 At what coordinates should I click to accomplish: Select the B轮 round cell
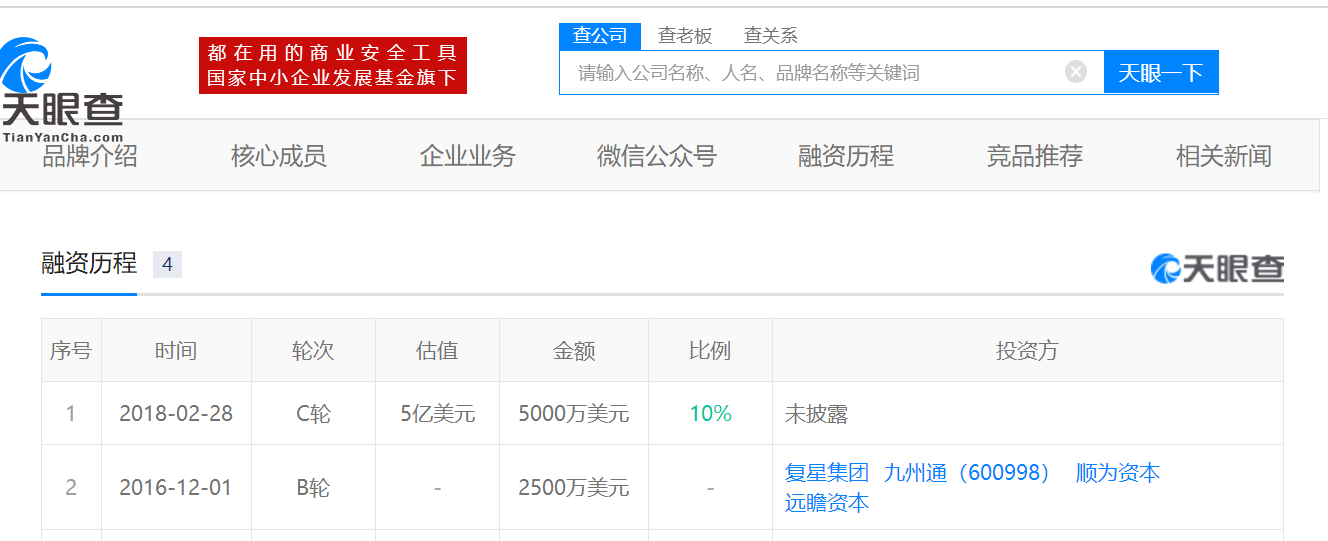click(x=313, y=487)
